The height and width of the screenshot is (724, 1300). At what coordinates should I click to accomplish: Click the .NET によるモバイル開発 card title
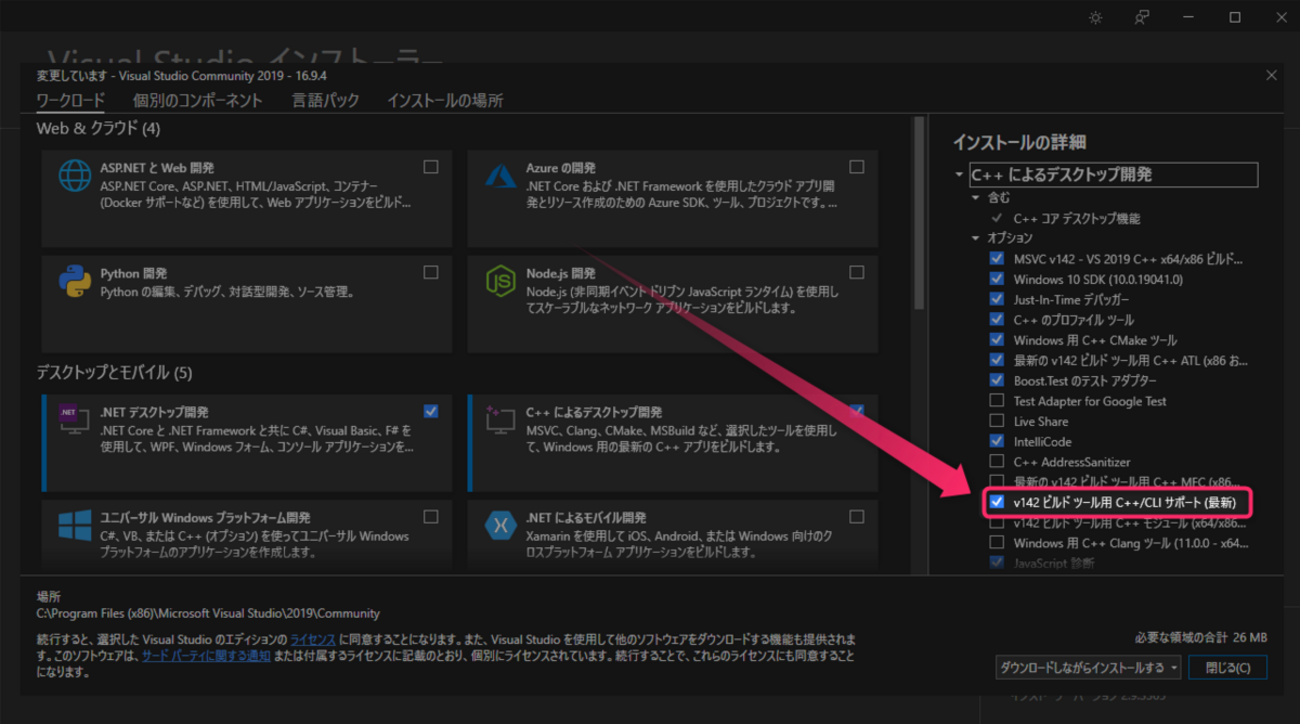click(586, 518)
